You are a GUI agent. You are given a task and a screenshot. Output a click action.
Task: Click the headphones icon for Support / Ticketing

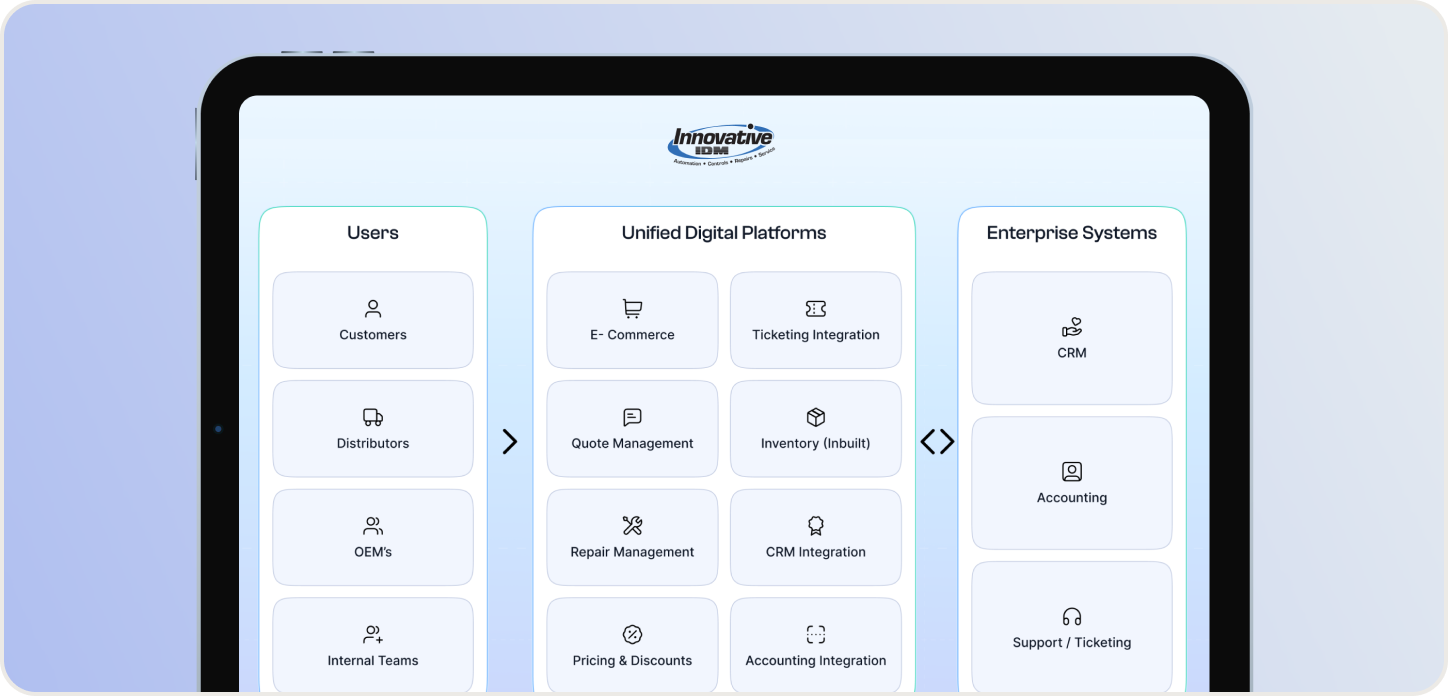coord(1072,616)
